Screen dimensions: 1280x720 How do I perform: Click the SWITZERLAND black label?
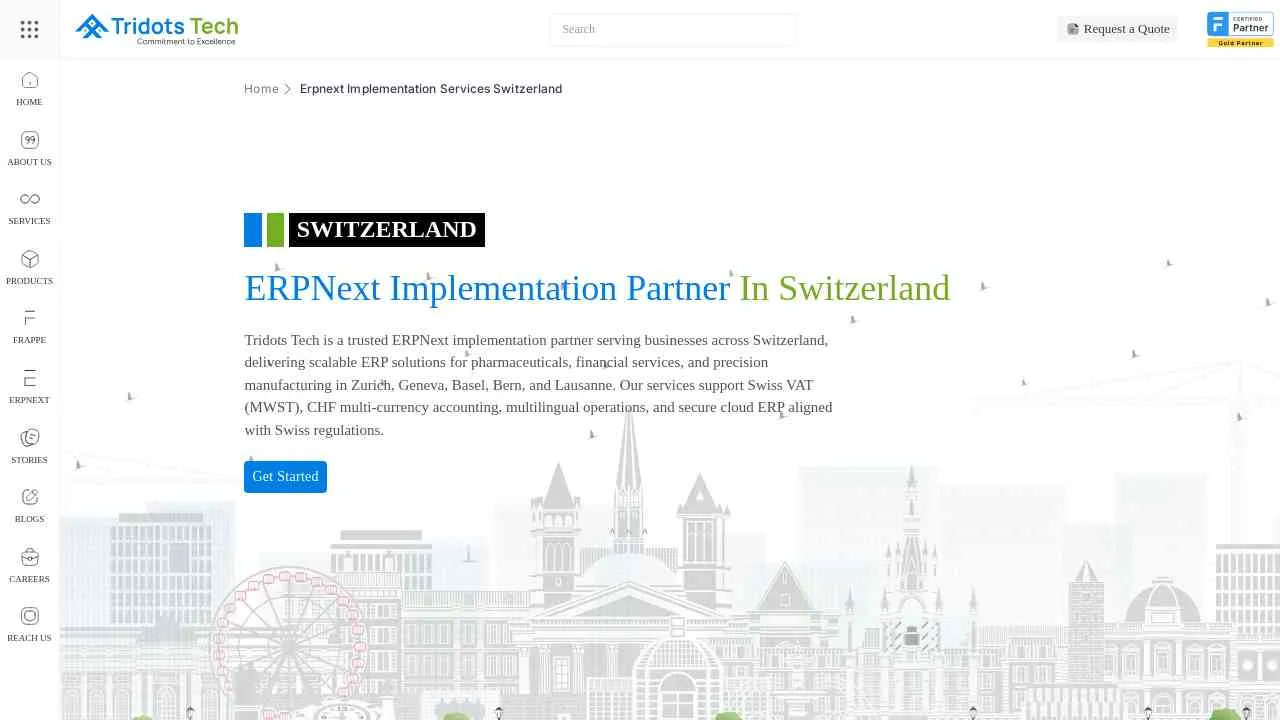click(x=387, y=230)
